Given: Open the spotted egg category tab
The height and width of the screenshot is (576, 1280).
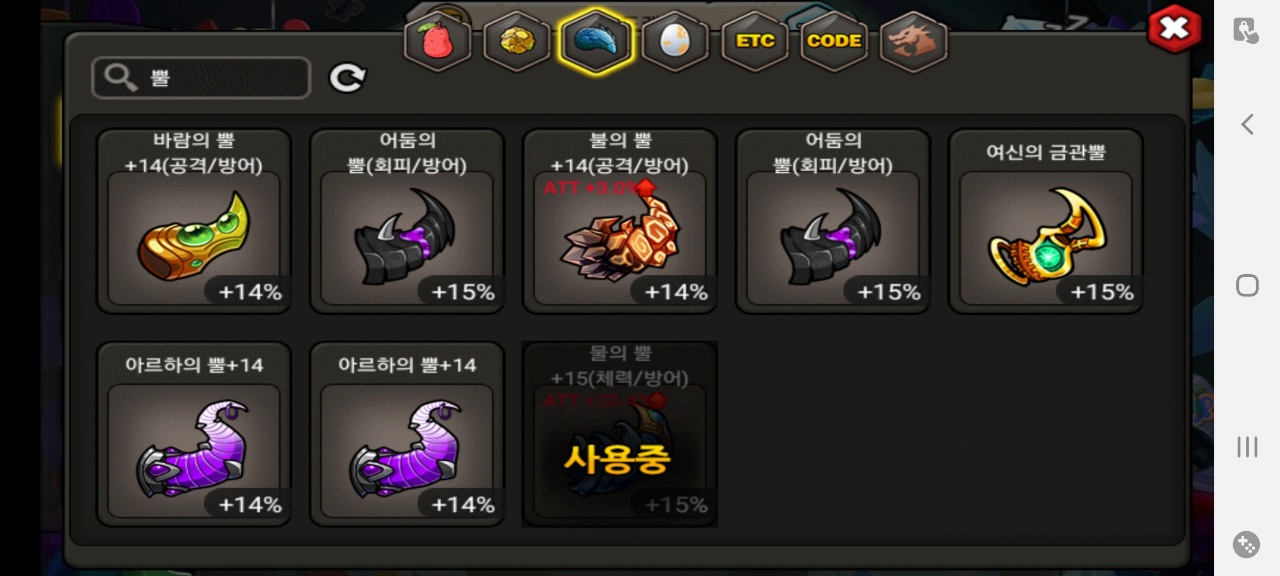Looking at the screenshot, I should click(675, 41).
